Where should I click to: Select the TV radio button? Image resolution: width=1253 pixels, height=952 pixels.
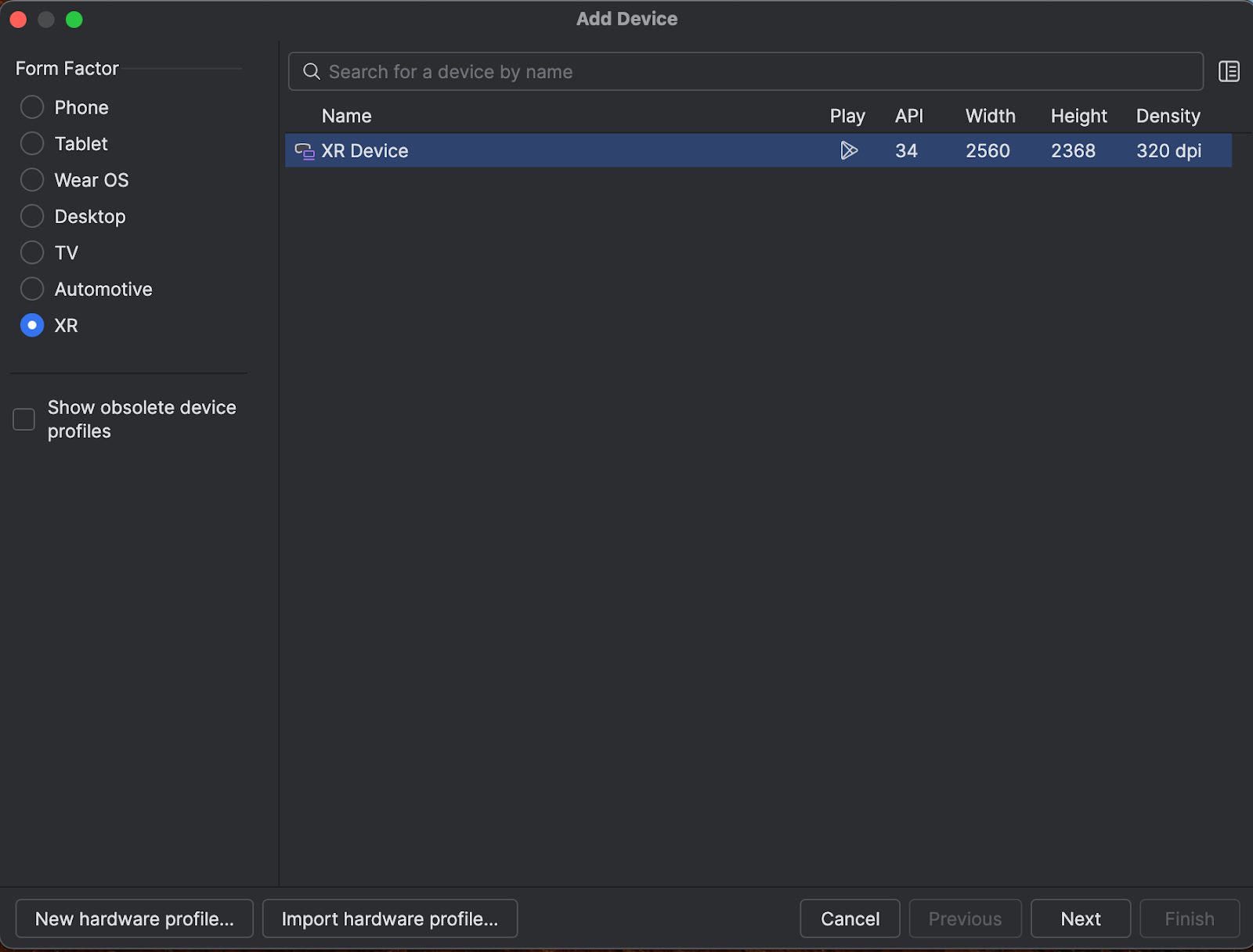(x=32, y=253)
